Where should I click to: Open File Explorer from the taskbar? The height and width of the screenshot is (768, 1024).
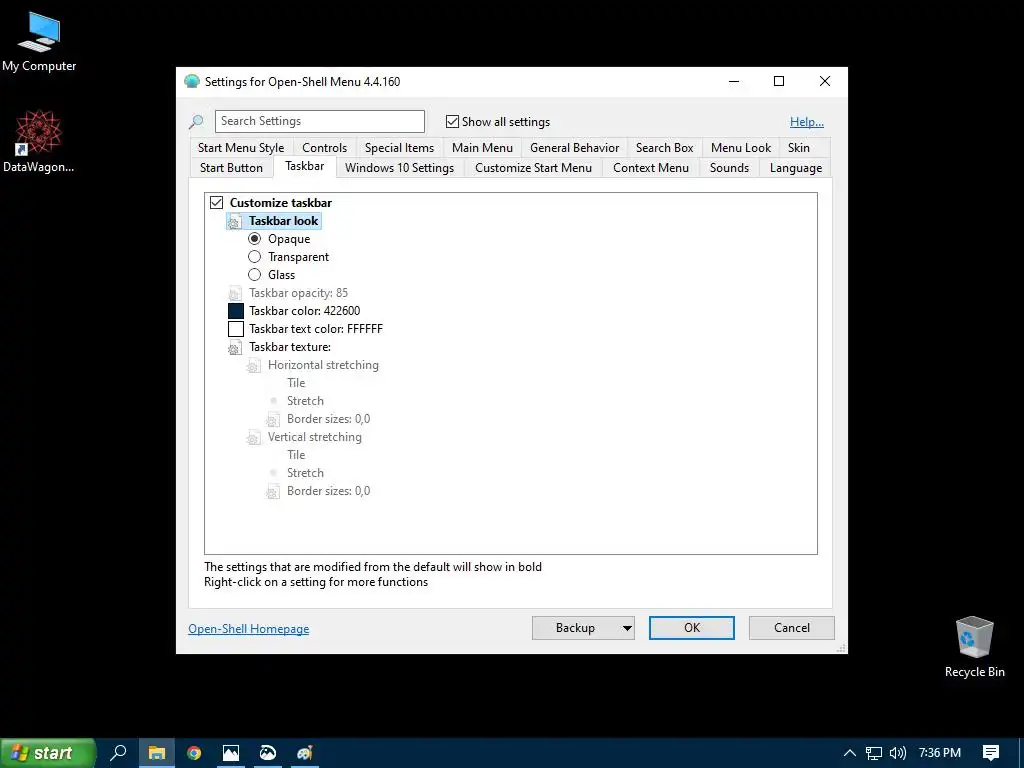pos(157,753)
